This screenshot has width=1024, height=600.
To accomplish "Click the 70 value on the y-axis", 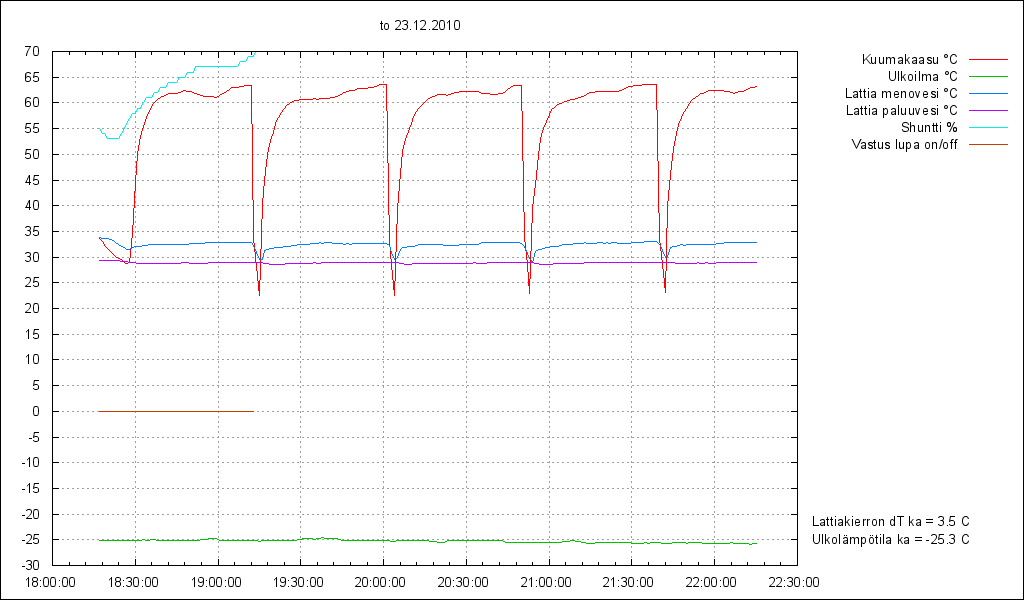I will (32, 51).
